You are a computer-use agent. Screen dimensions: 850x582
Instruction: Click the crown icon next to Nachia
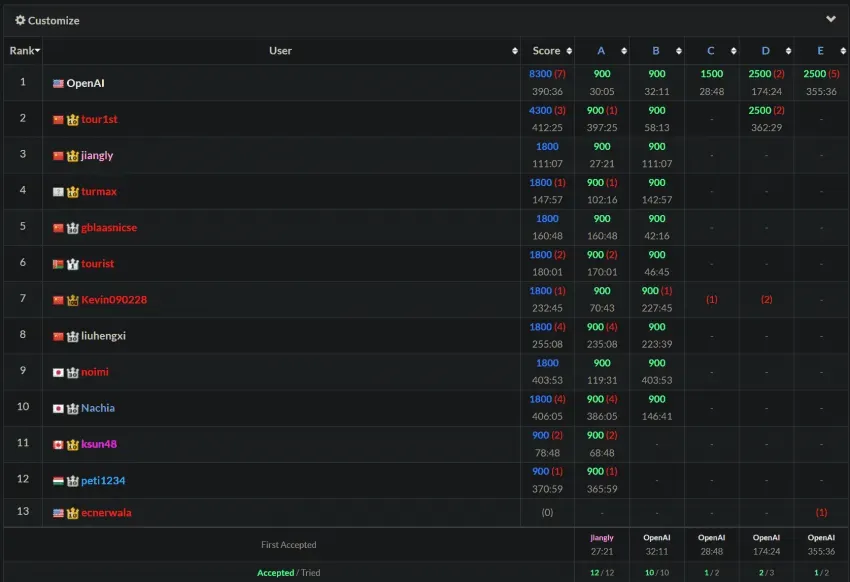pos(73,409)
